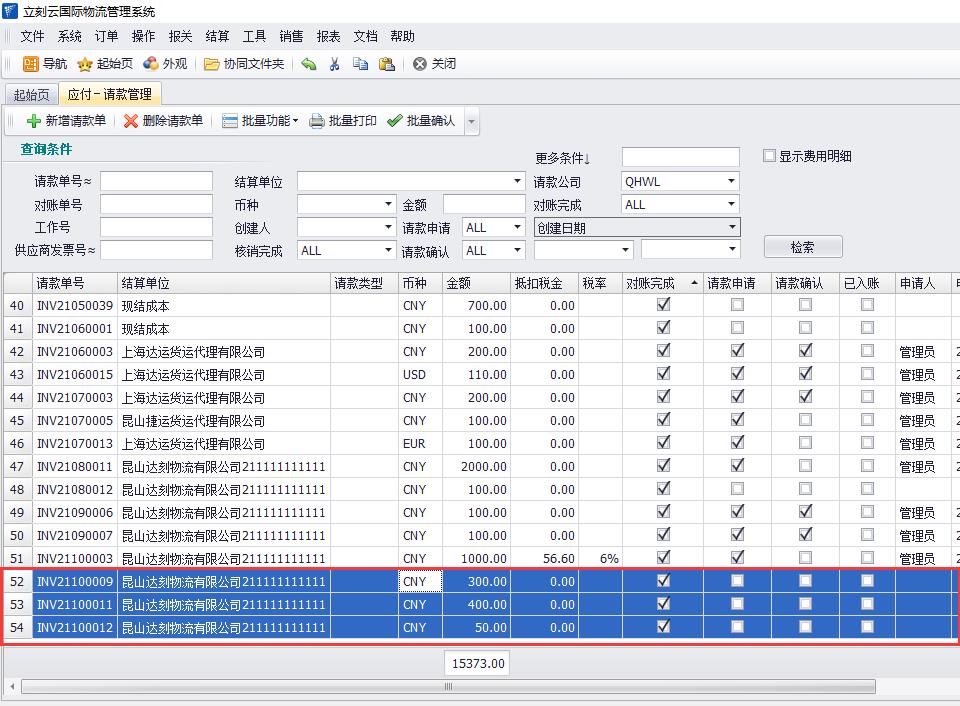Image resolution: width=960 pixels, height=706 pixels.
Task: Toggle 请款确认 checkbox for INV21070013
Action: click(x=805, y=443)
